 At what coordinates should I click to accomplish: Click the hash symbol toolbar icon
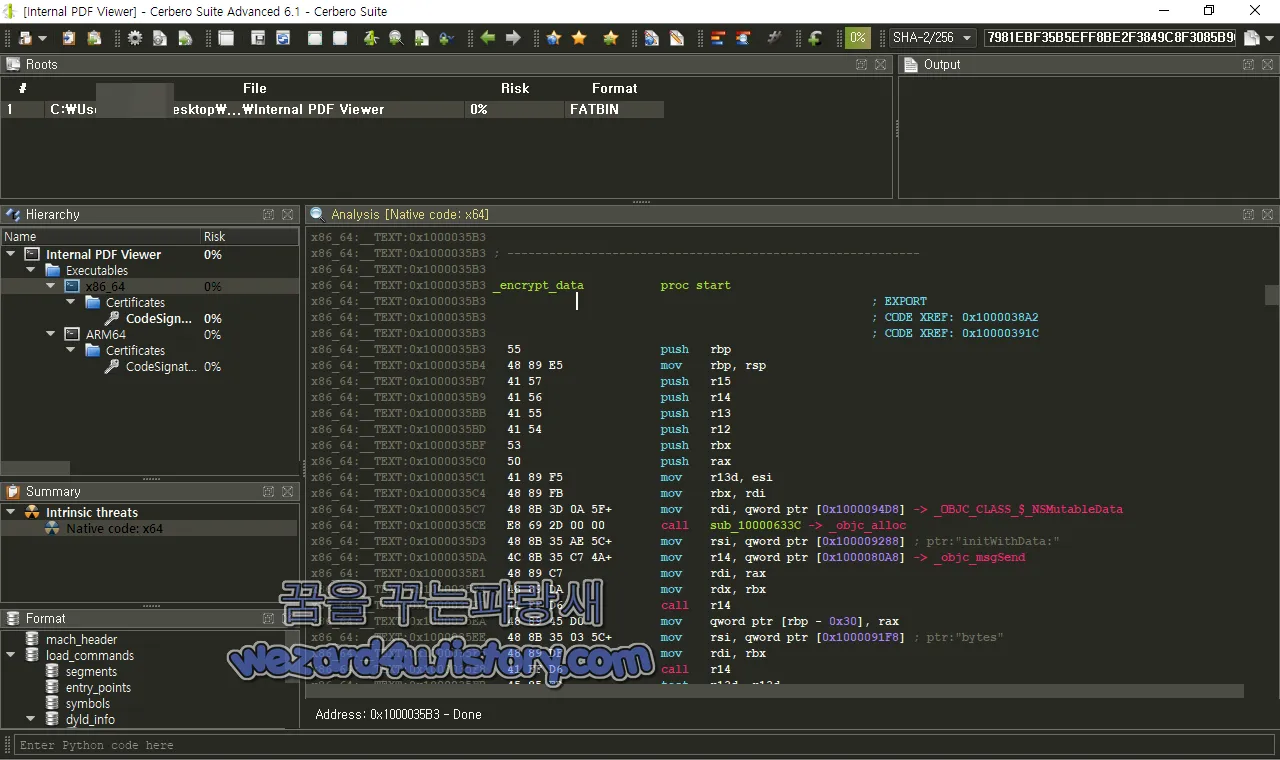point(774,38)
